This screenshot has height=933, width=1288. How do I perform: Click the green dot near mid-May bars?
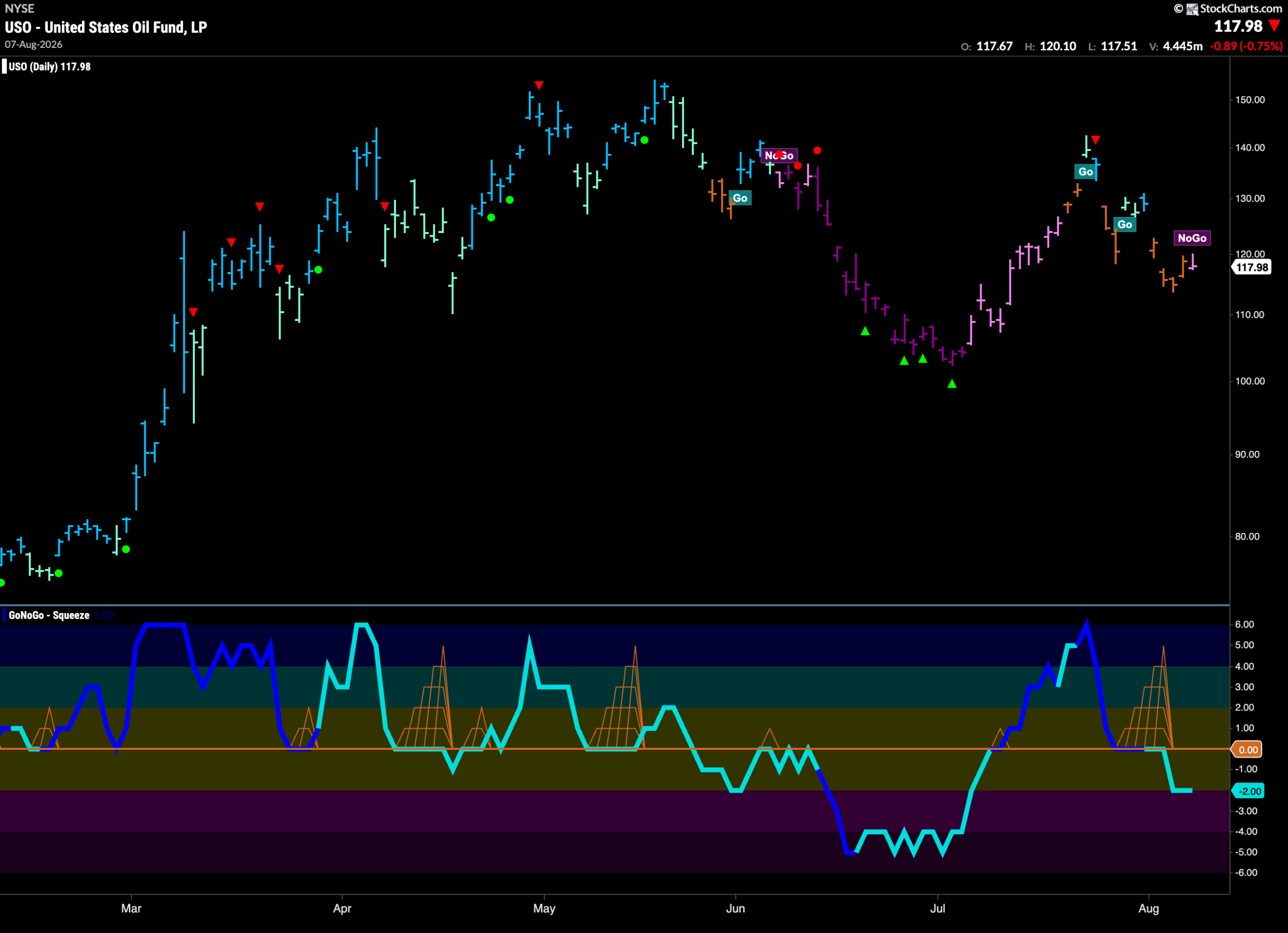click(x=644, y=140)
